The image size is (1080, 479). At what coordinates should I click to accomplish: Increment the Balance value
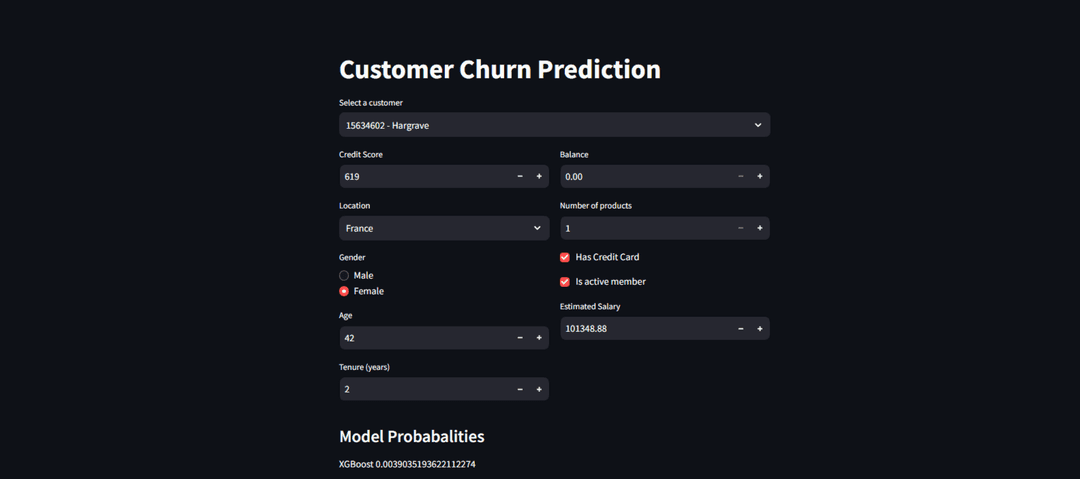[760, 176]
